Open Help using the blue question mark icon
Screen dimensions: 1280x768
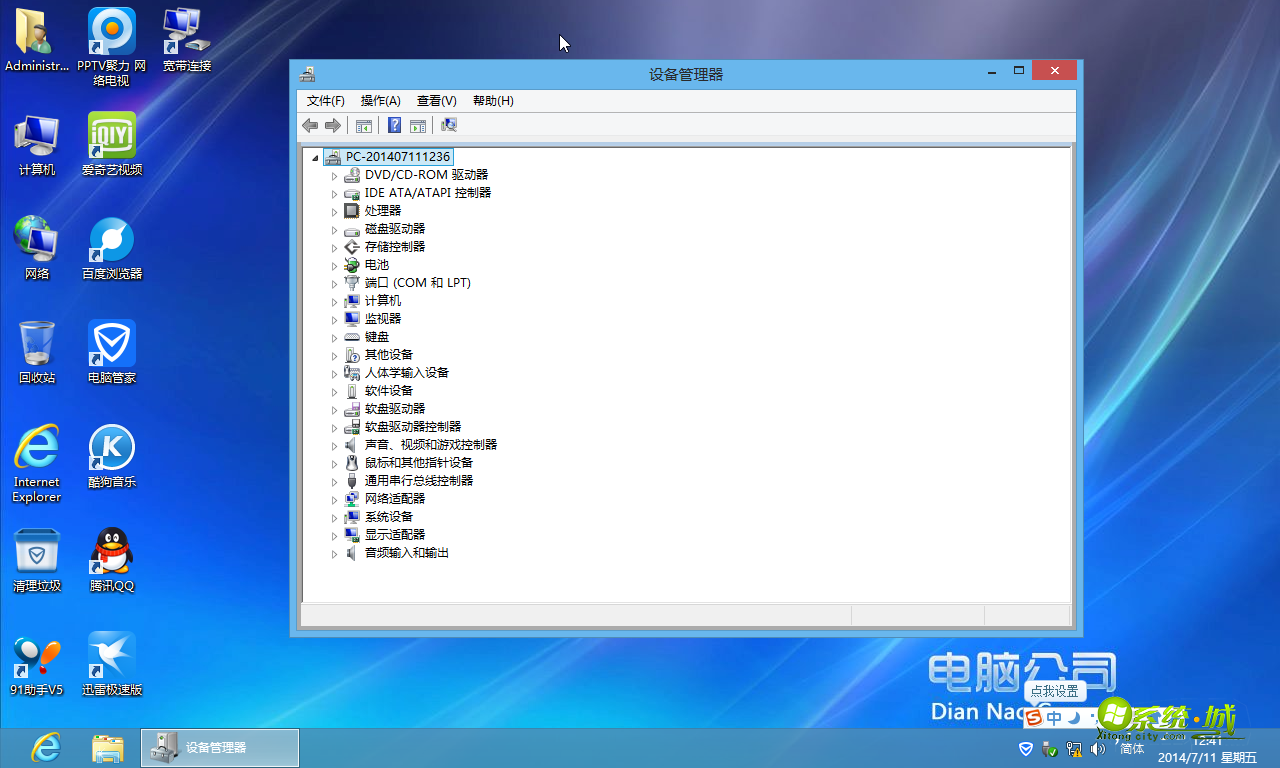[393, 125]
